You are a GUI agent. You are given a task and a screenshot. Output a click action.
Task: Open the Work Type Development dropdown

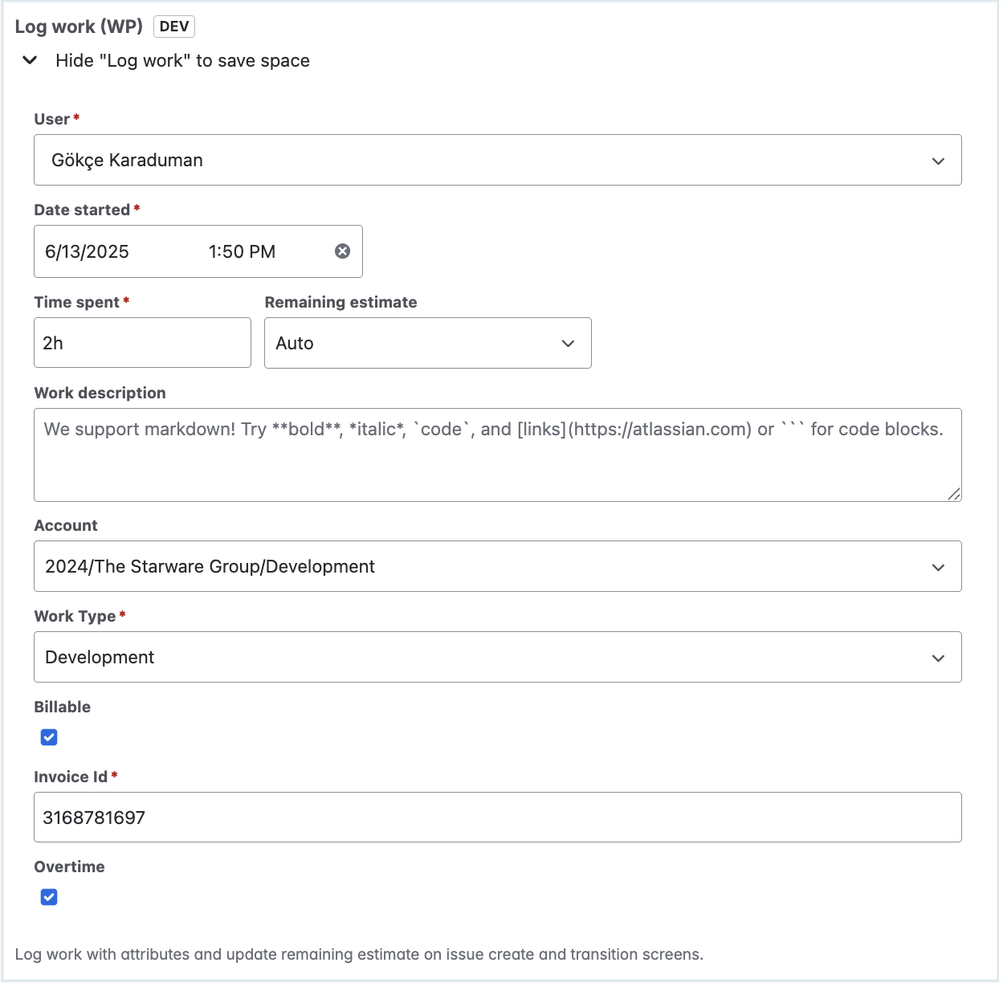tap(498, 657)
